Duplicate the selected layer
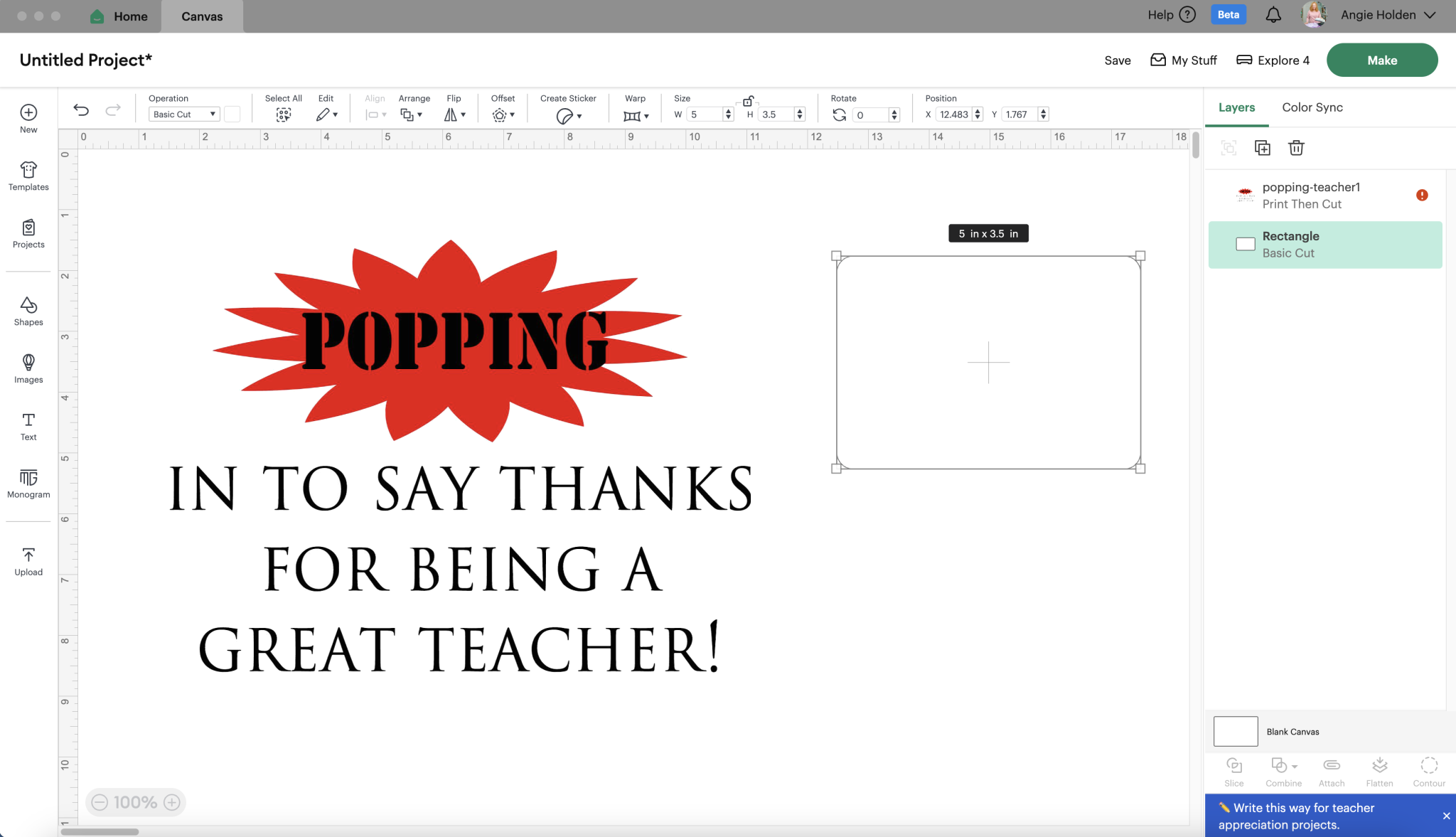 pos(1263,148)
